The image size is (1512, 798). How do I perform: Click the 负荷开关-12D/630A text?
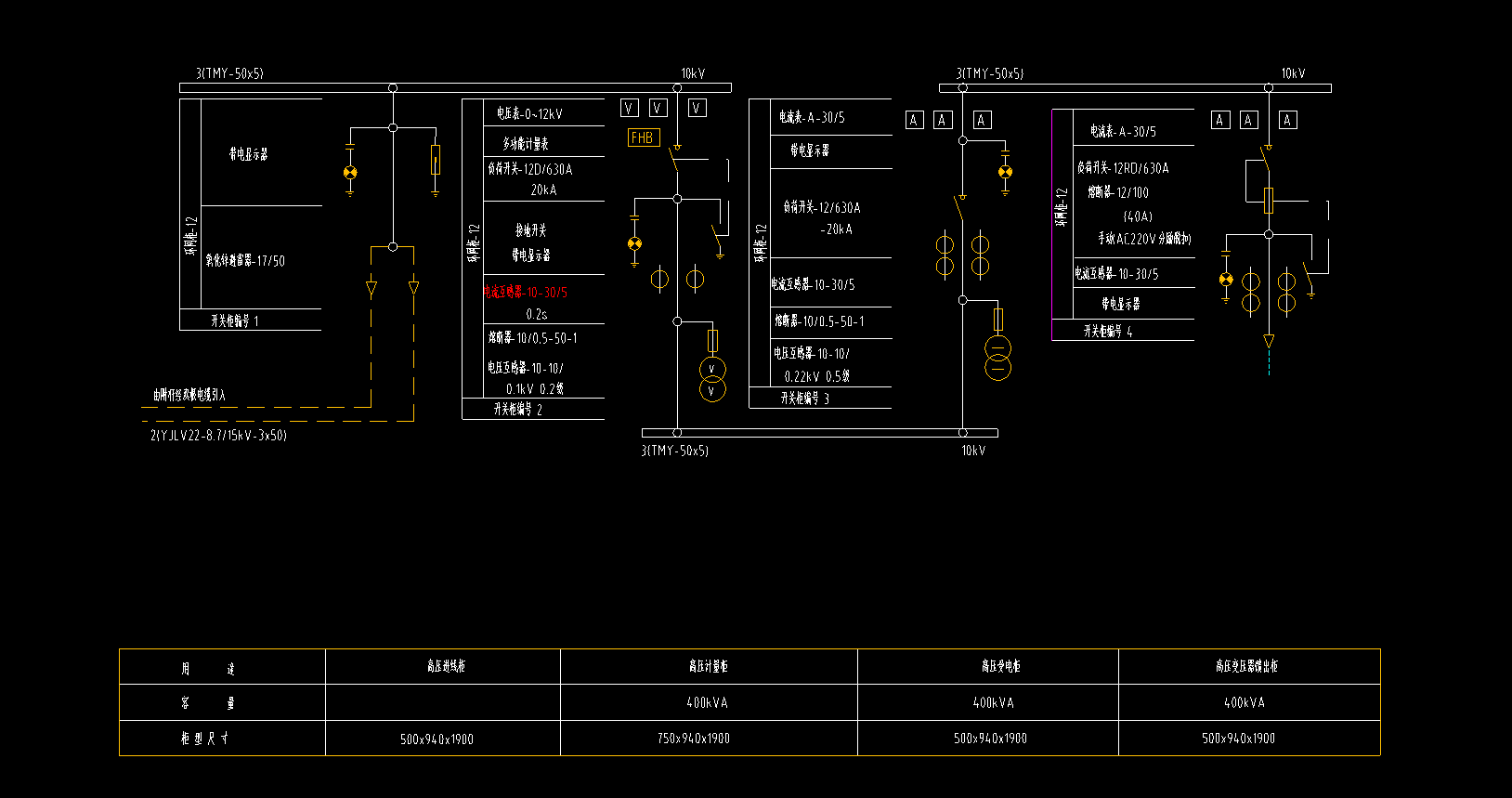tap(530, 169)
